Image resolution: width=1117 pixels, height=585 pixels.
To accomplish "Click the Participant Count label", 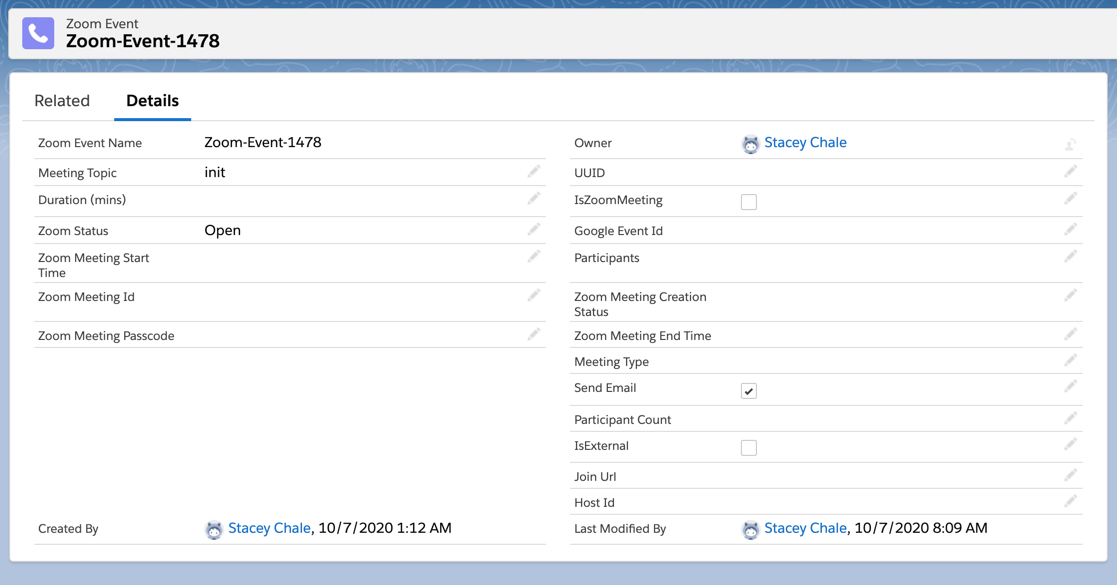I will 623,420.
